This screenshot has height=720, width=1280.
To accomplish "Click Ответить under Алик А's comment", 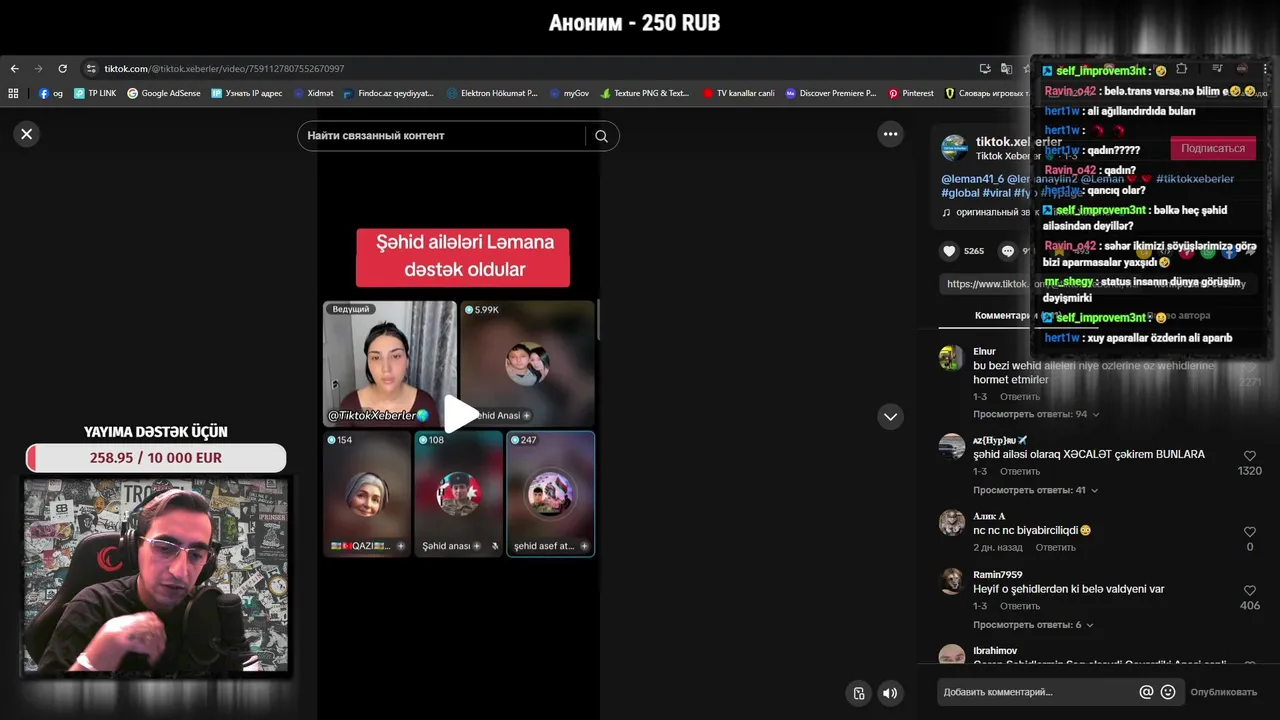I will tap(1056, 548).
